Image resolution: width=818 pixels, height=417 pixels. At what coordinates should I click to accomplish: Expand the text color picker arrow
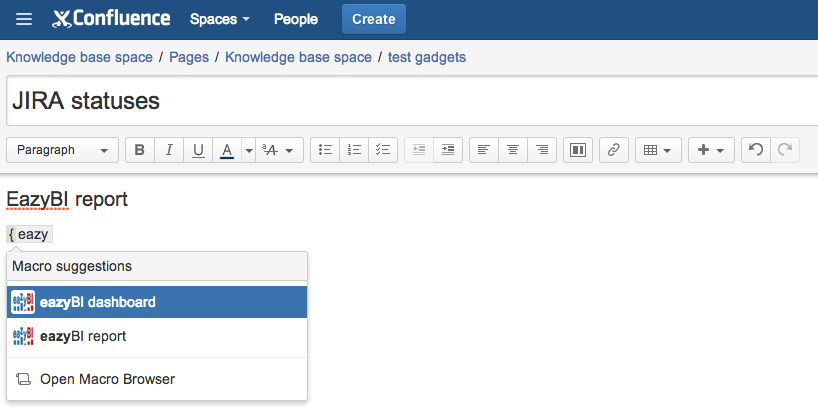point(248,150)
